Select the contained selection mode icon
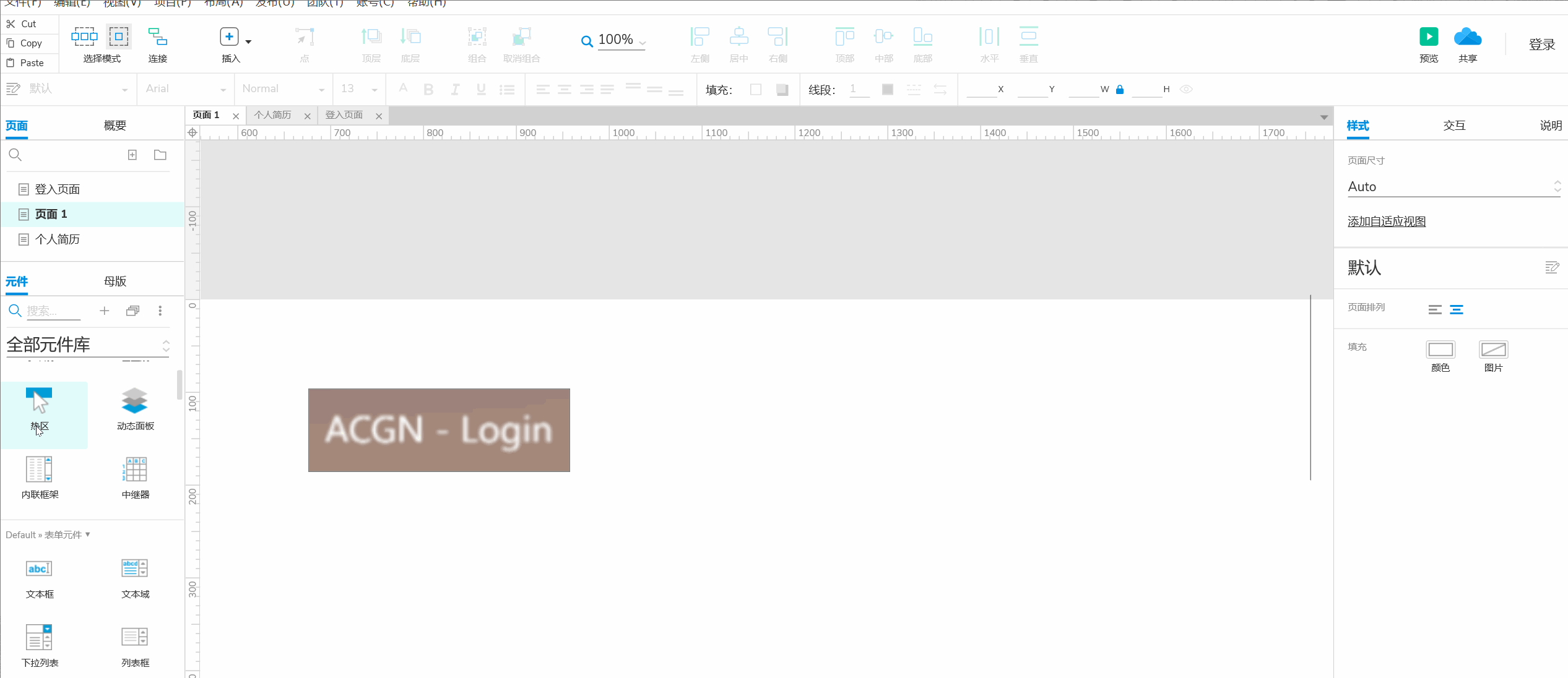The image size is (1568, 678). tap(119, 36)
